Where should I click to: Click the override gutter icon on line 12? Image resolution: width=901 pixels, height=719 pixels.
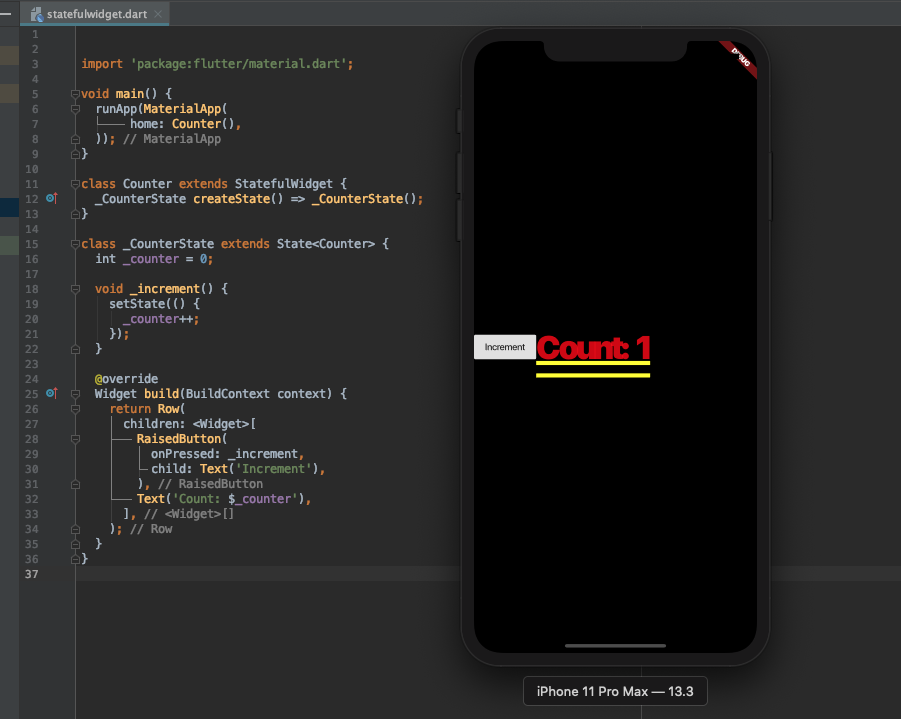coord(52,198)
